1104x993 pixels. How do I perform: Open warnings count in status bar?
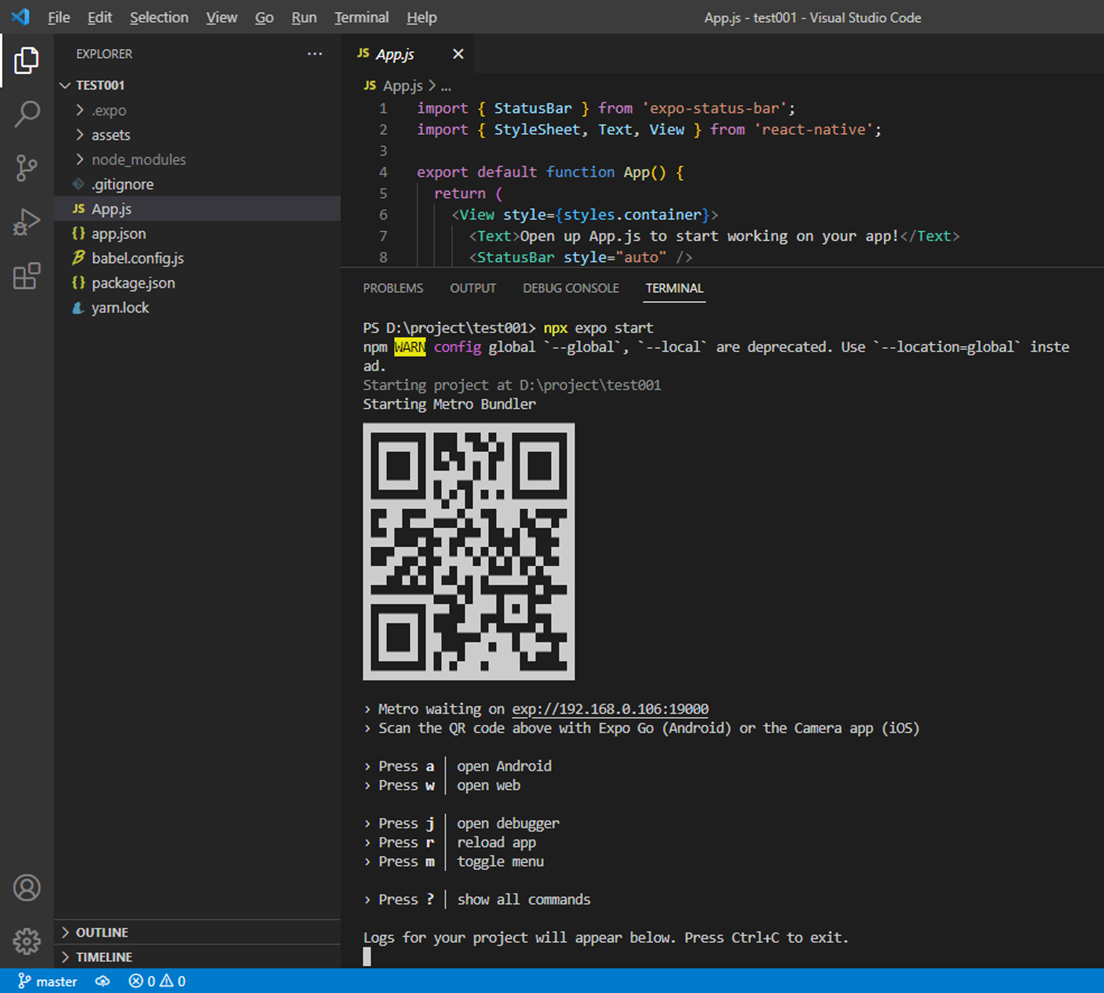click(x=172, y=981)
